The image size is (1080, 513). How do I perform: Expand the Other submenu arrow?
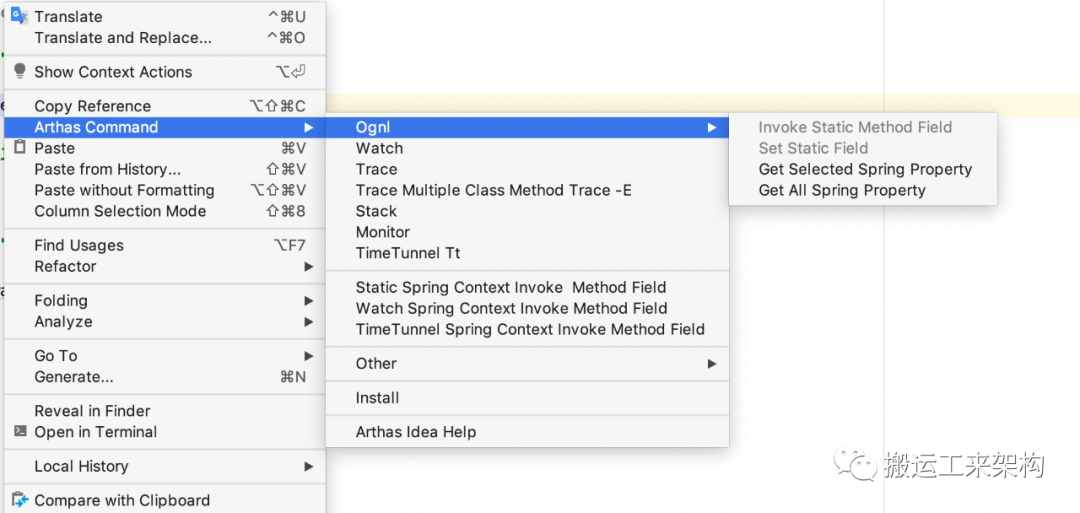[x=711, y=364]
